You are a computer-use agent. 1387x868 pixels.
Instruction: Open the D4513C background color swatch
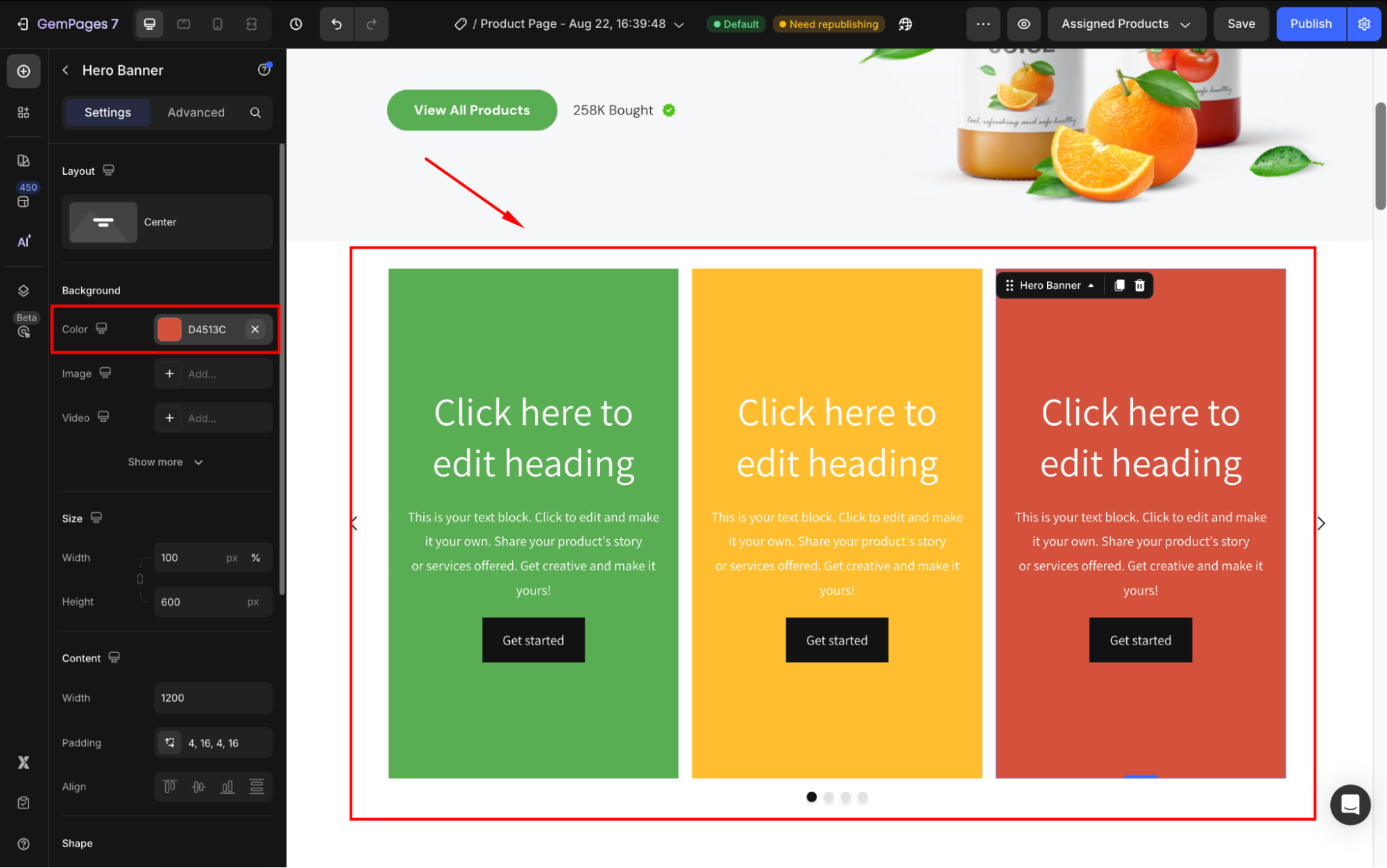tap(169, 330)
